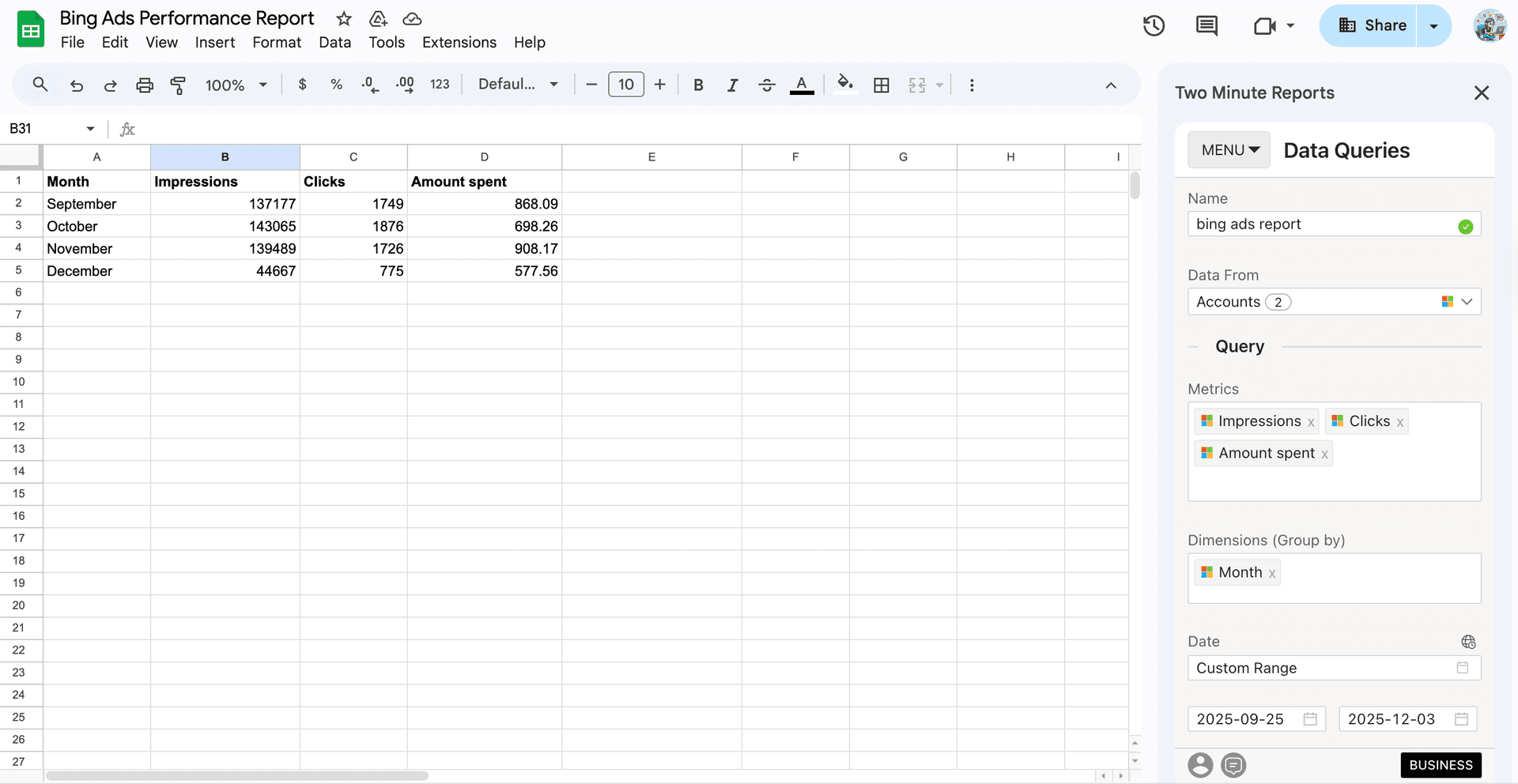Open the Extensions menu

pyautogui.click(x=459, y=43)
